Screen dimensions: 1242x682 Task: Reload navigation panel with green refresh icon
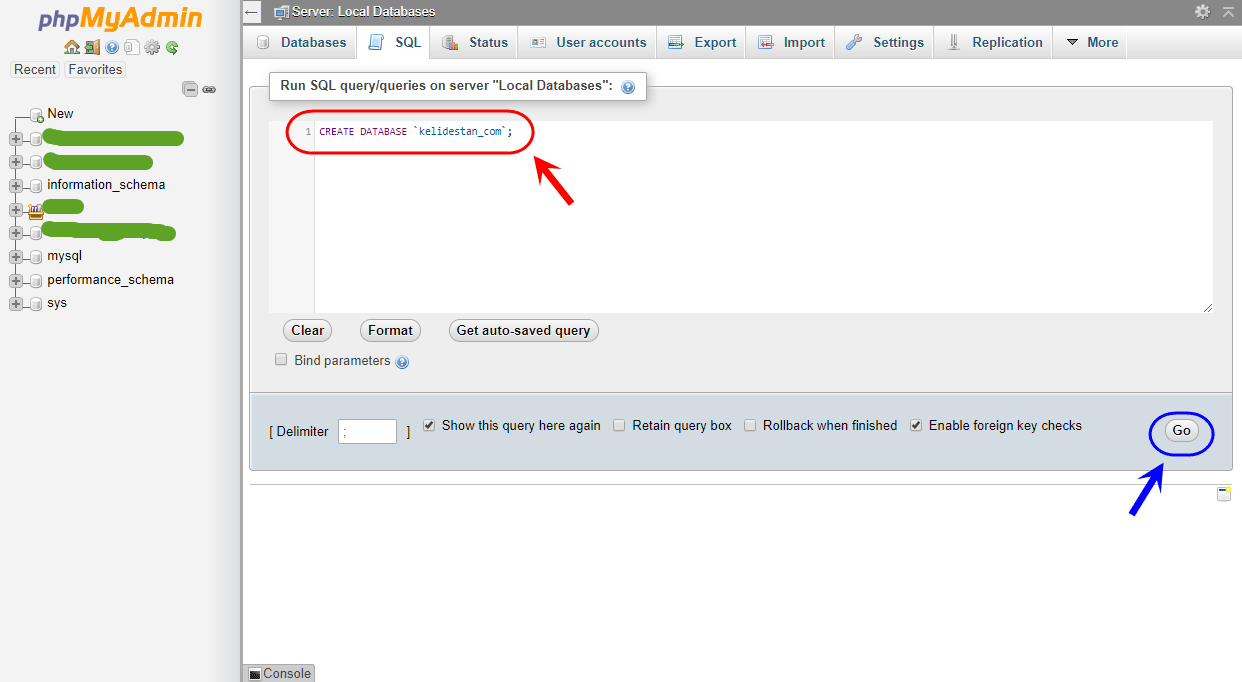[x=172, y=47]
